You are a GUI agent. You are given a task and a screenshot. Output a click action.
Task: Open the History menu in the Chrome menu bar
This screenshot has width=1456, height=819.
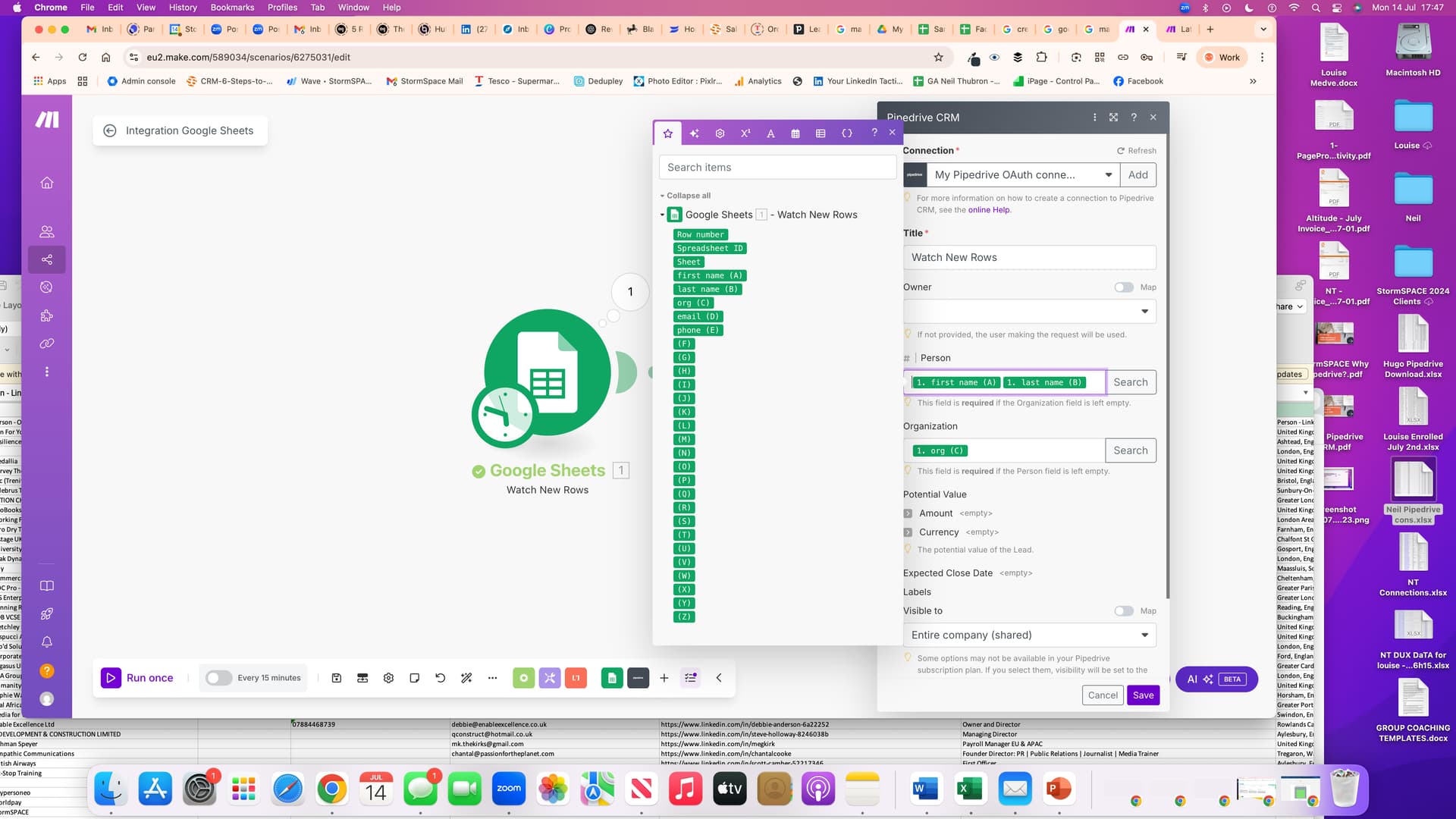coord(183,8)
